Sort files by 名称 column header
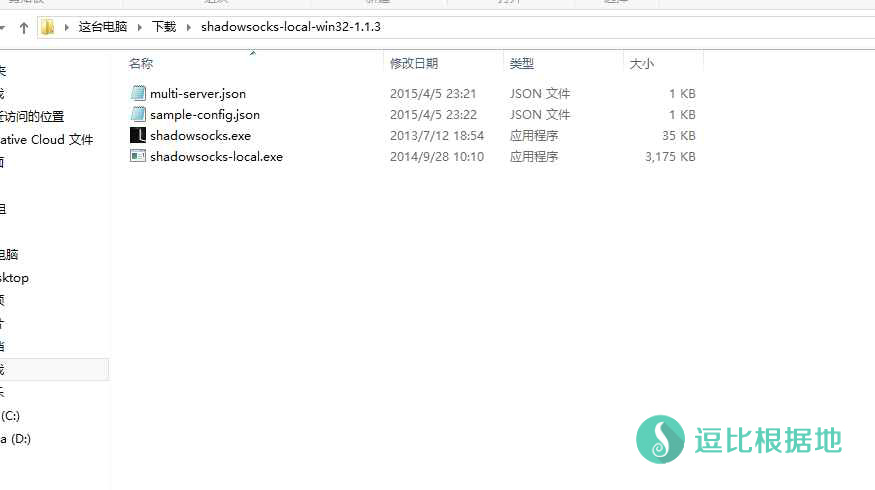 [141, 63]
